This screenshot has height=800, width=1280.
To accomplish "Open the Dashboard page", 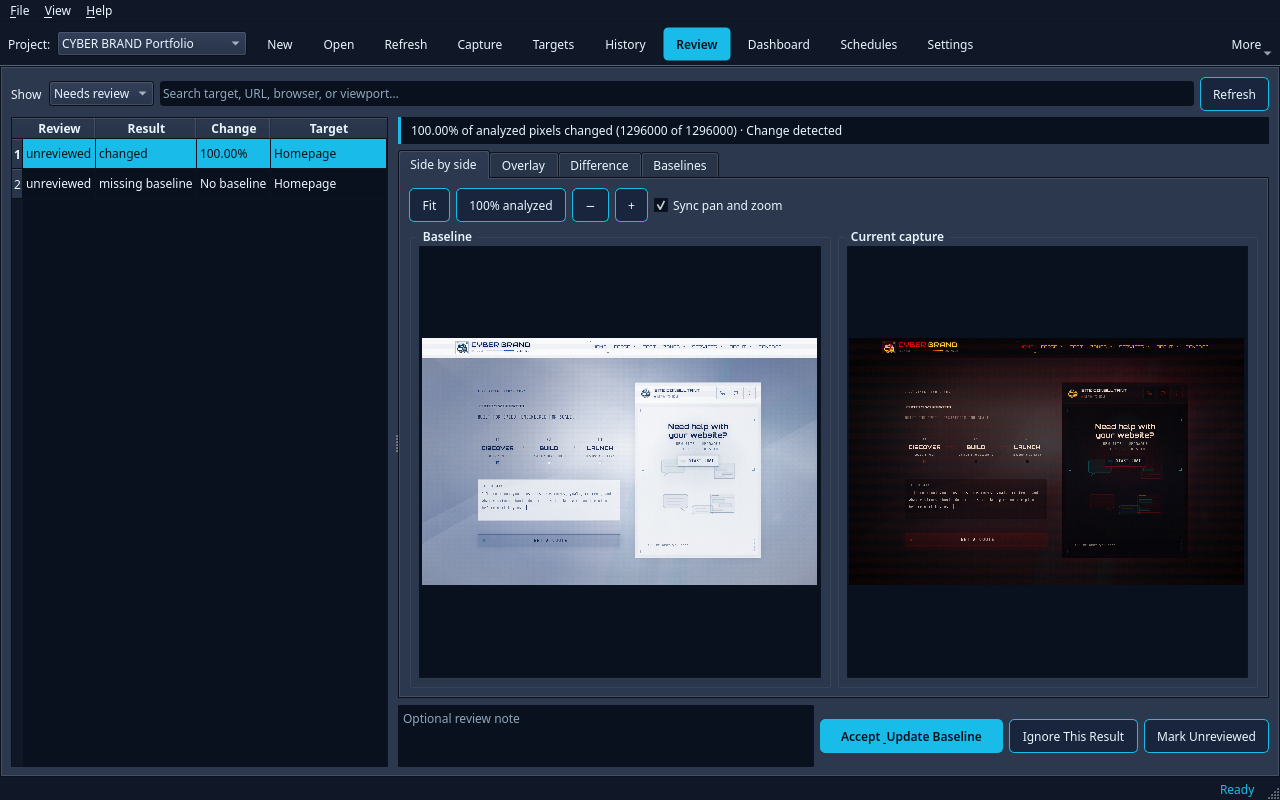I will point(779,44).
